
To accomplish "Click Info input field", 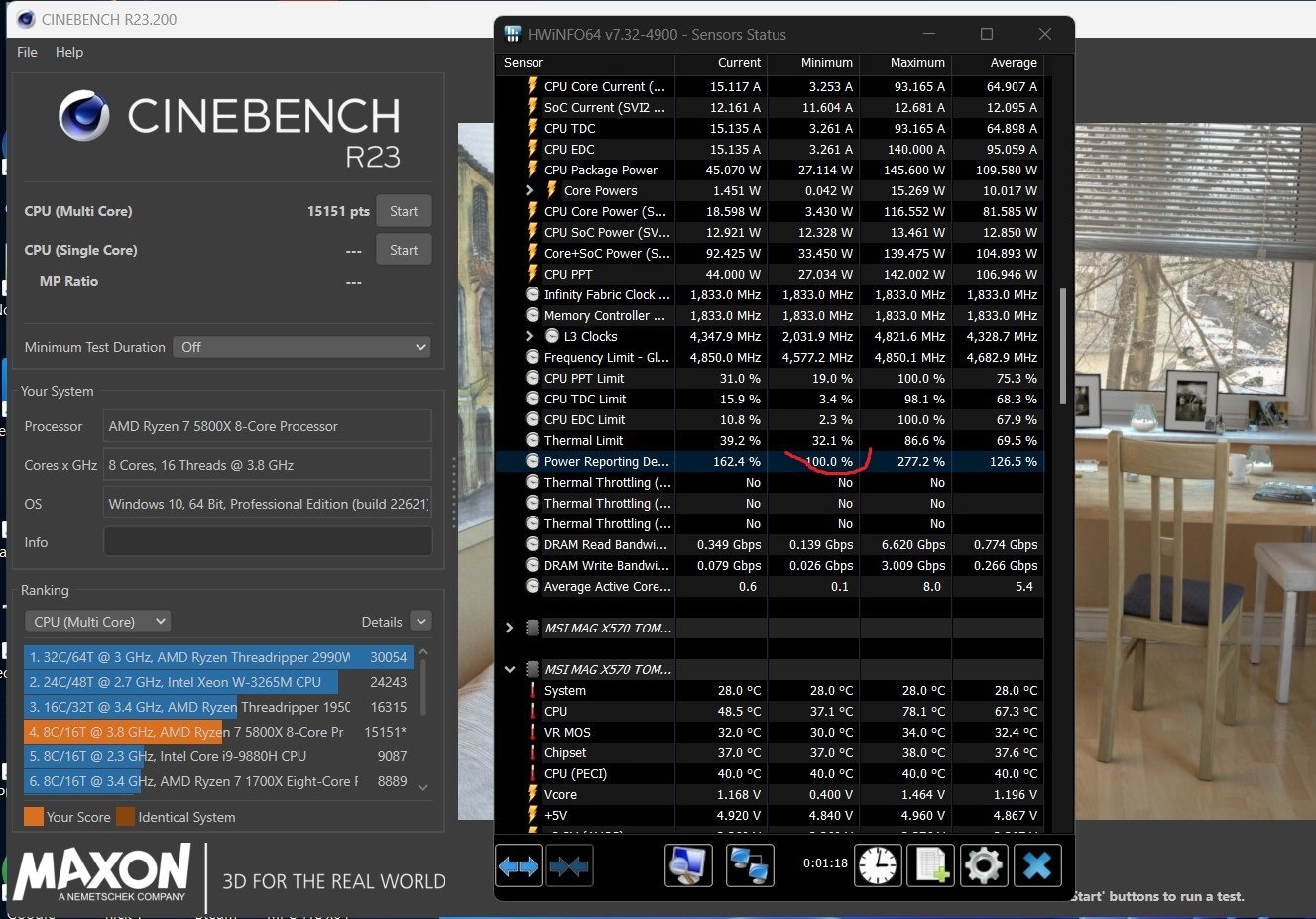I will click(x=268, y=542).
